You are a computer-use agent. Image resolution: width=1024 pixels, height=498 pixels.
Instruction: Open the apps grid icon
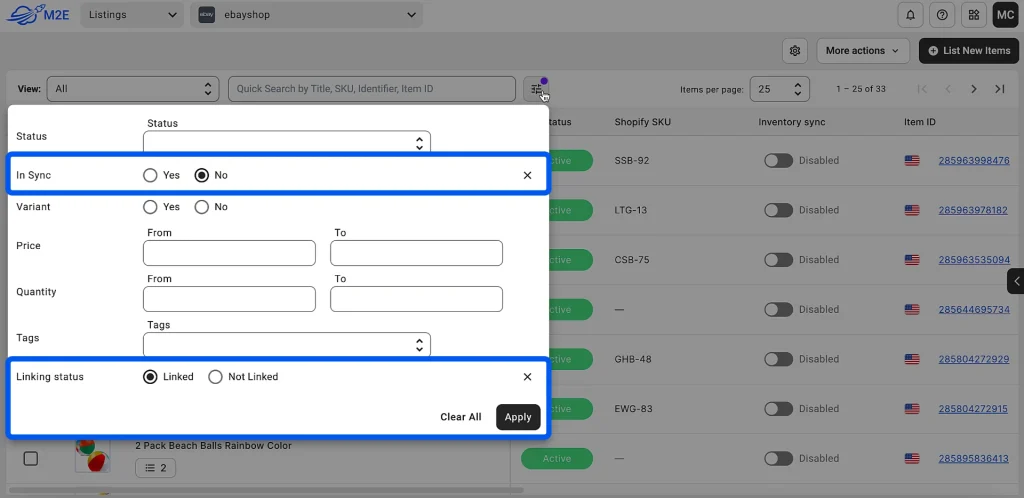point(973,15)
